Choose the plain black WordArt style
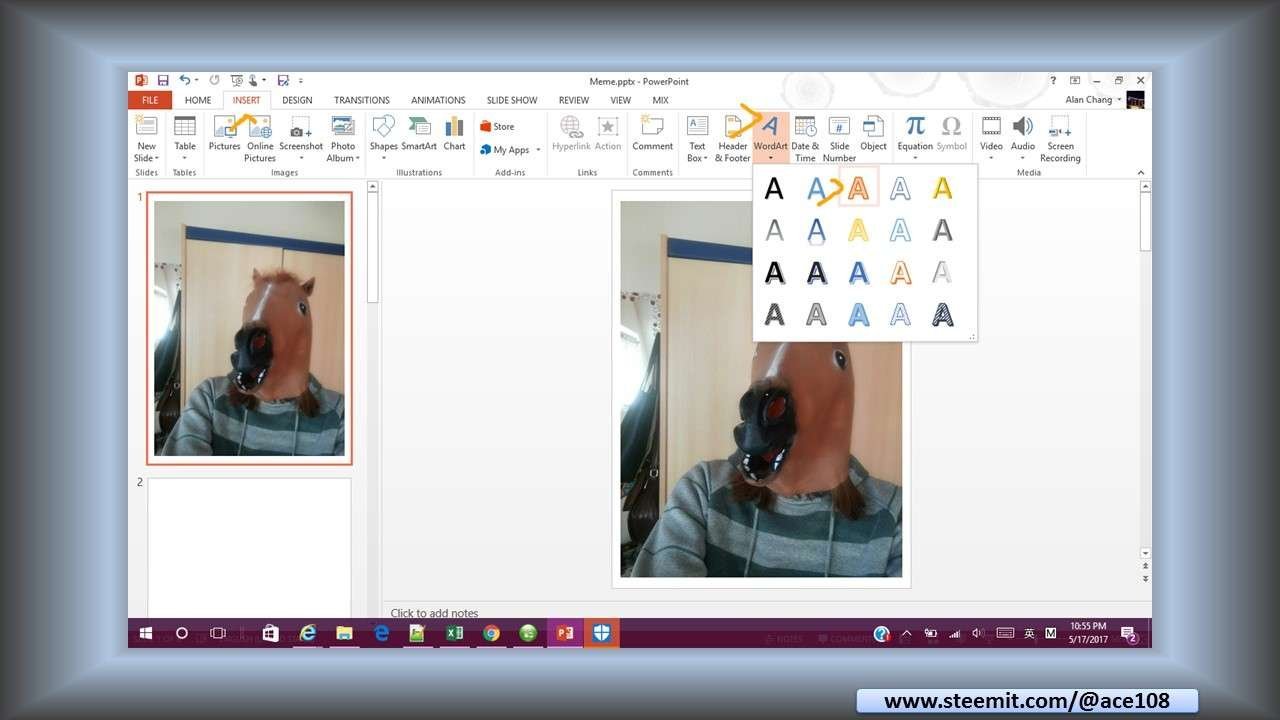This screenshot has height=720, width=1280. (774, 188)
